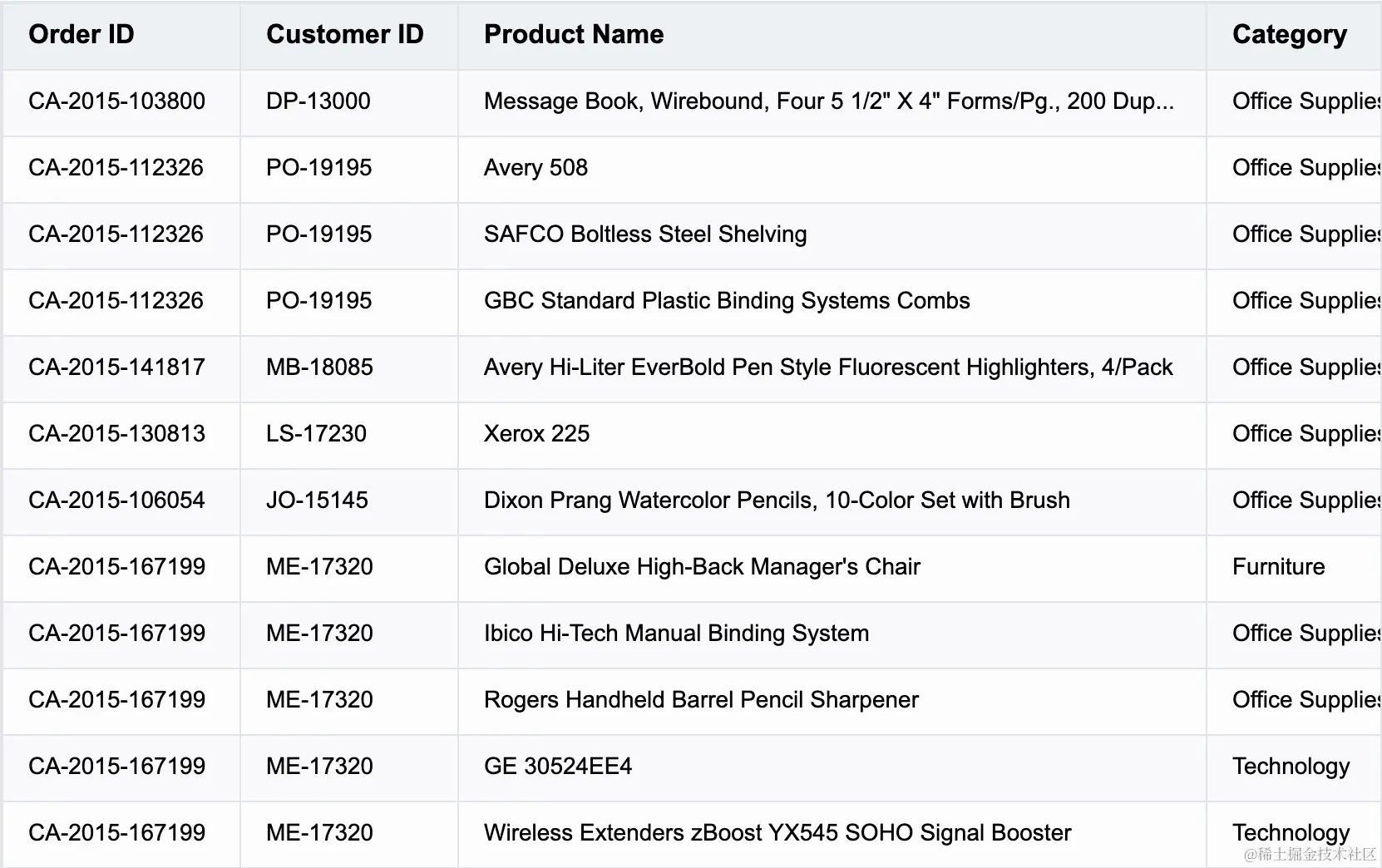
Task: Select Dixon Prang Watercolor Pencils cell
Action: click(832, 502)
